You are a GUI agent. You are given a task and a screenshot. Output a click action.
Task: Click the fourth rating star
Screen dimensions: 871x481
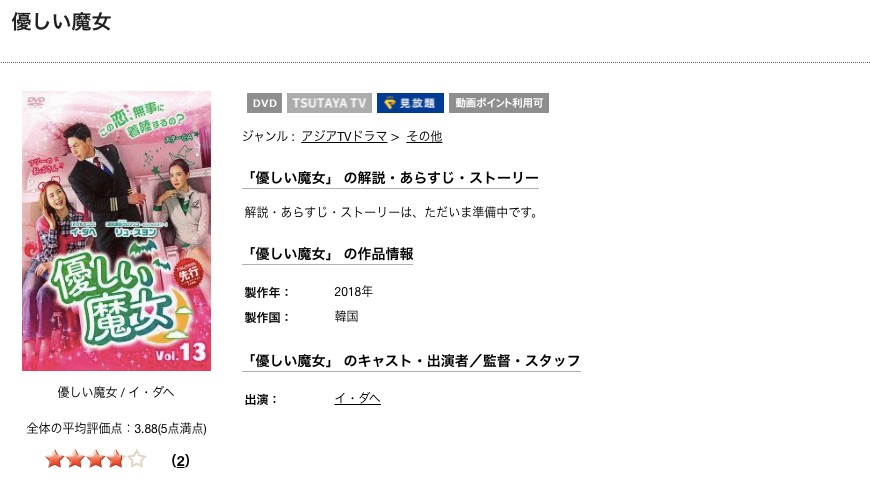(x=116, y=460)
